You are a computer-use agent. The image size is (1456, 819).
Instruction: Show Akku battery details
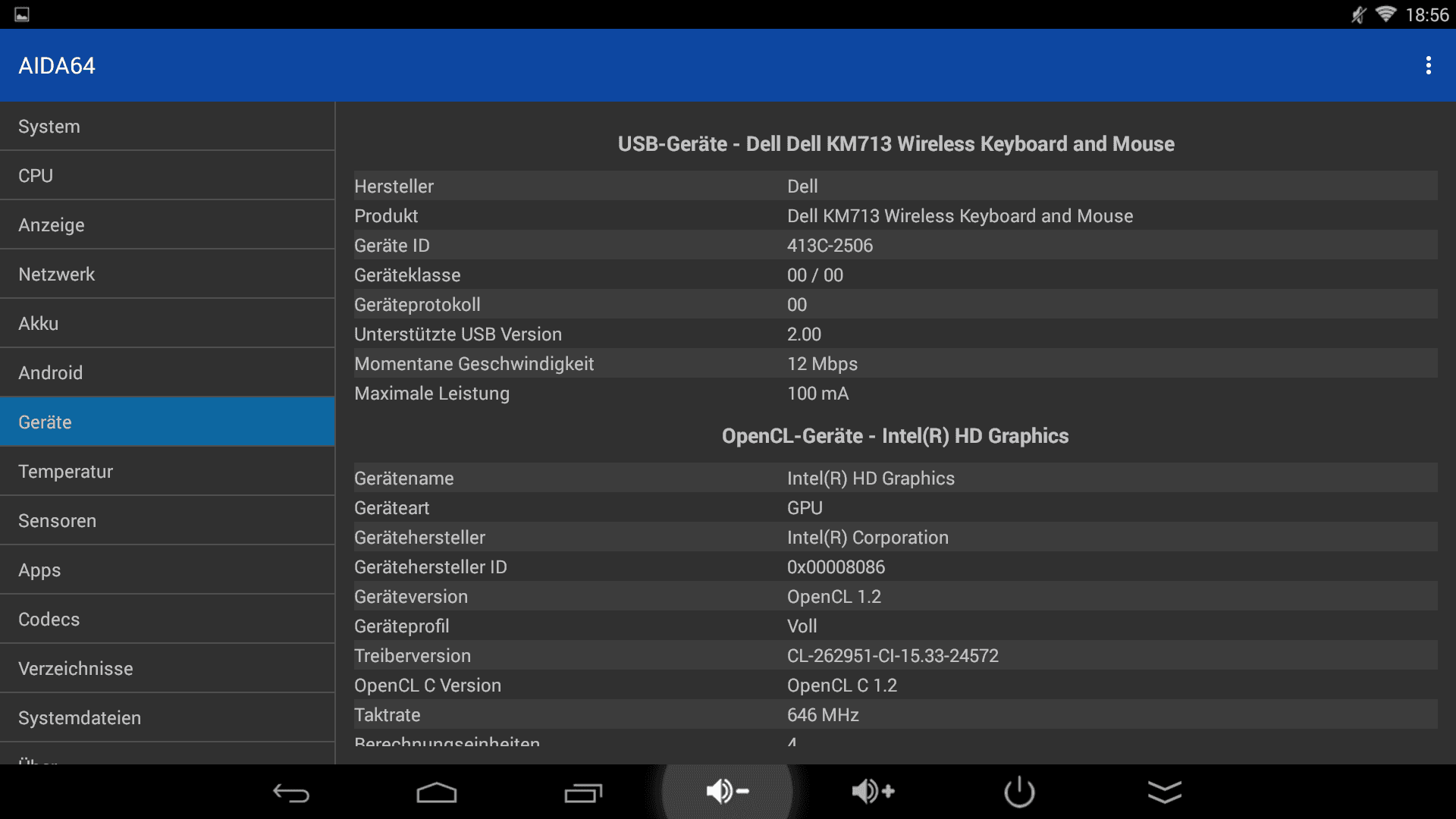[x=167, y=324]
